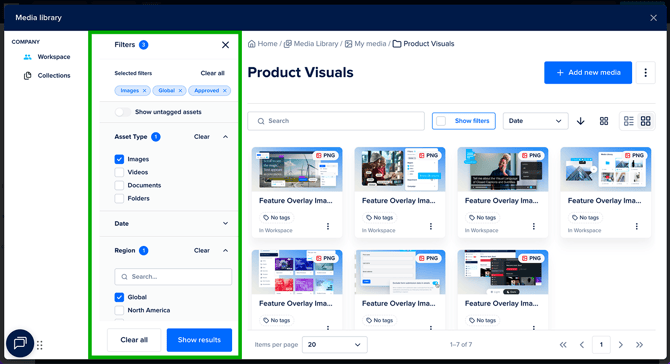
Task: Open the items per page dropdown
Action: pyautogui.click(x=335, y=345)
